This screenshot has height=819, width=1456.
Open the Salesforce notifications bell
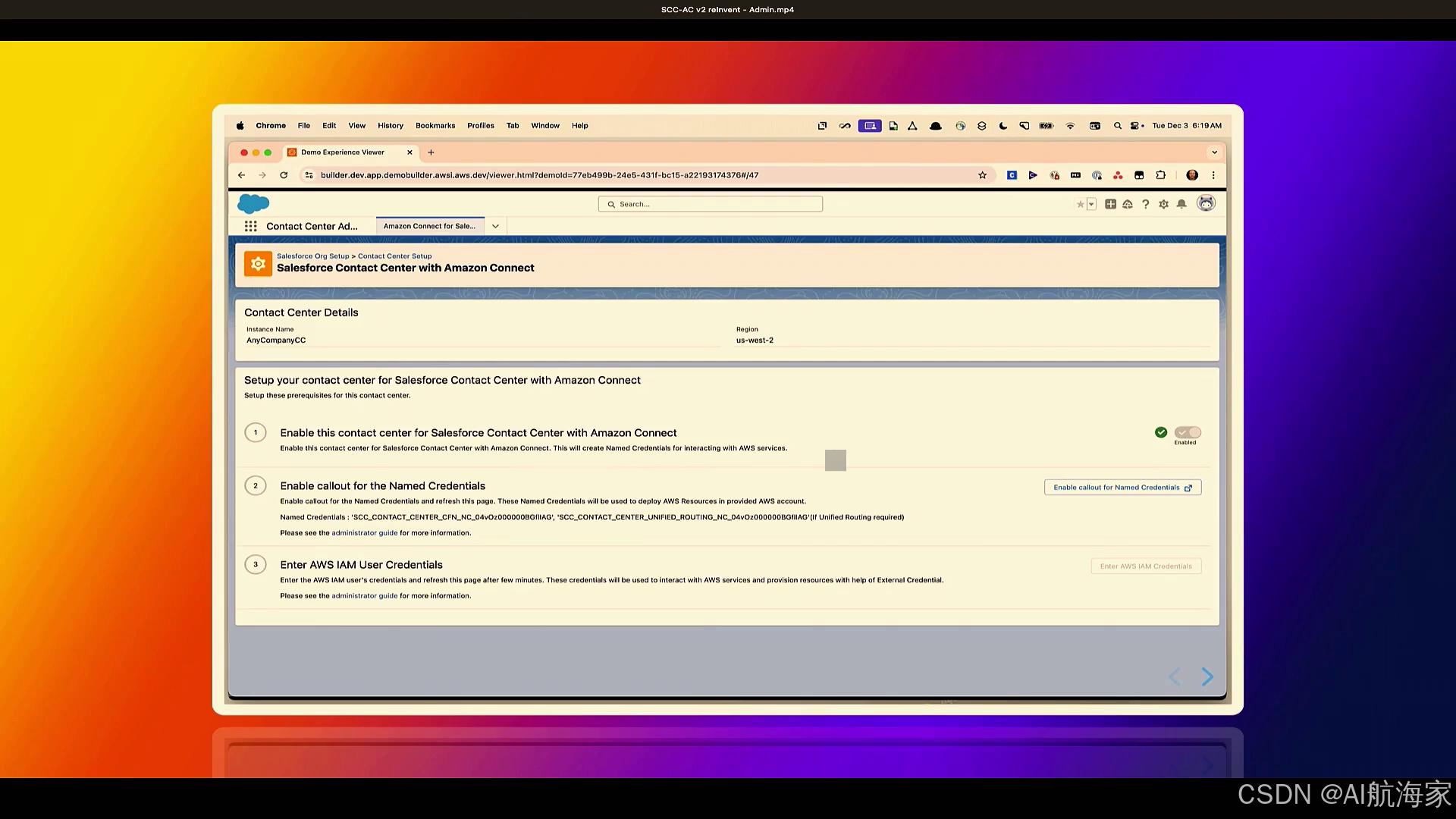pos(1181,204)
